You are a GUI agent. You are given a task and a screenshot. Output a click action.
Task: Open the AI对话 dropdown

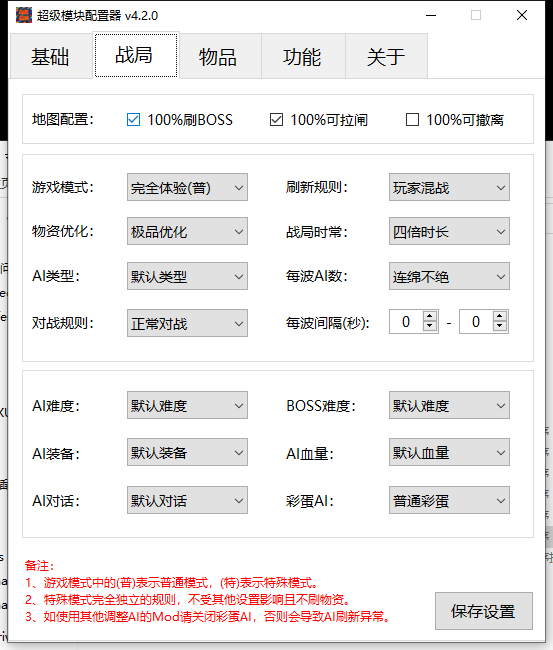tap(187, 500)
